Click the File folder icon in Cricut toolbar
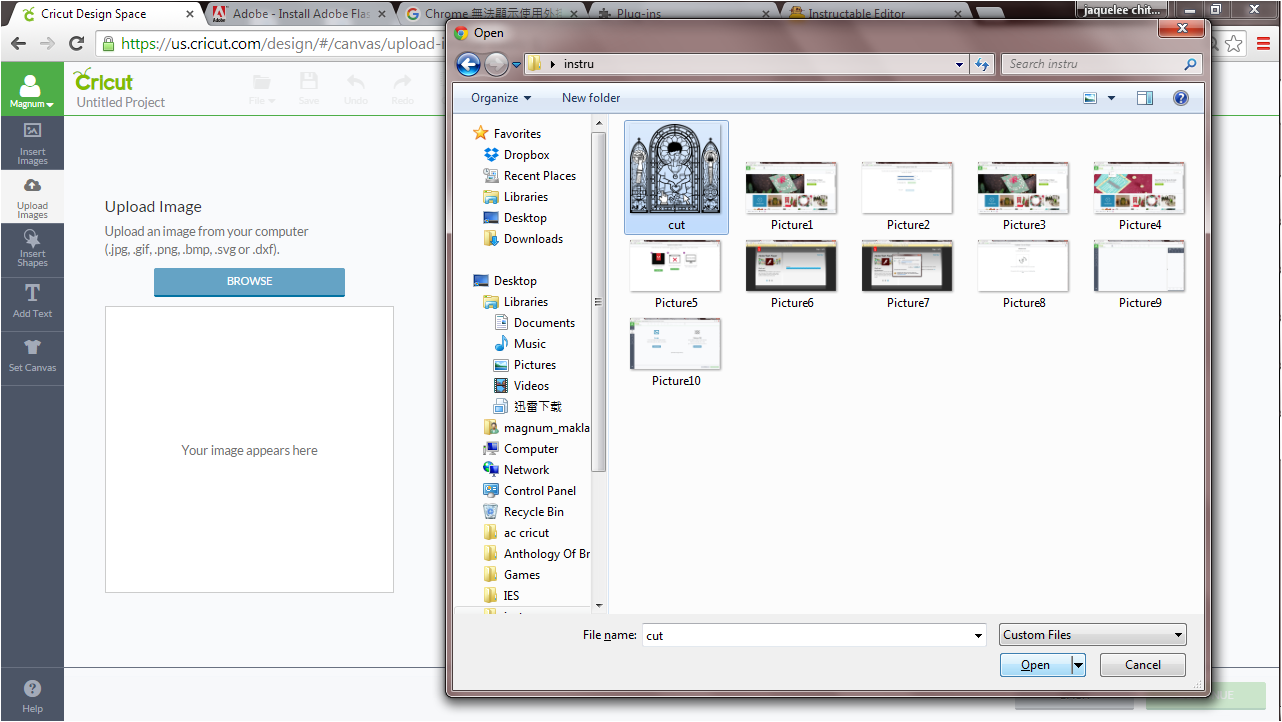 [262, 87]
